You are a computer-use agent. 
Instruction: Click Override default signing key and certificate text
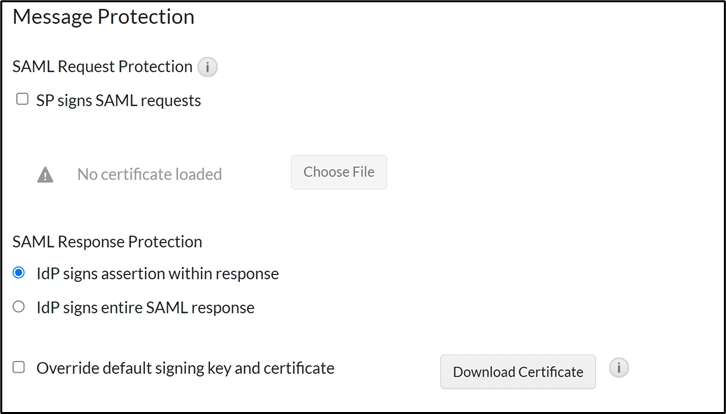185,368
